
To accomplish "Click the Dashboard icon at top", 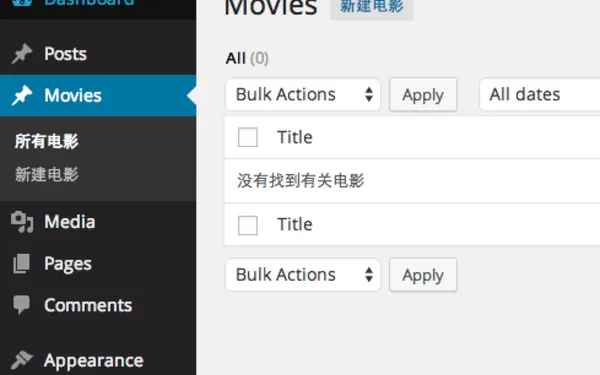I will tap(22, 3).
